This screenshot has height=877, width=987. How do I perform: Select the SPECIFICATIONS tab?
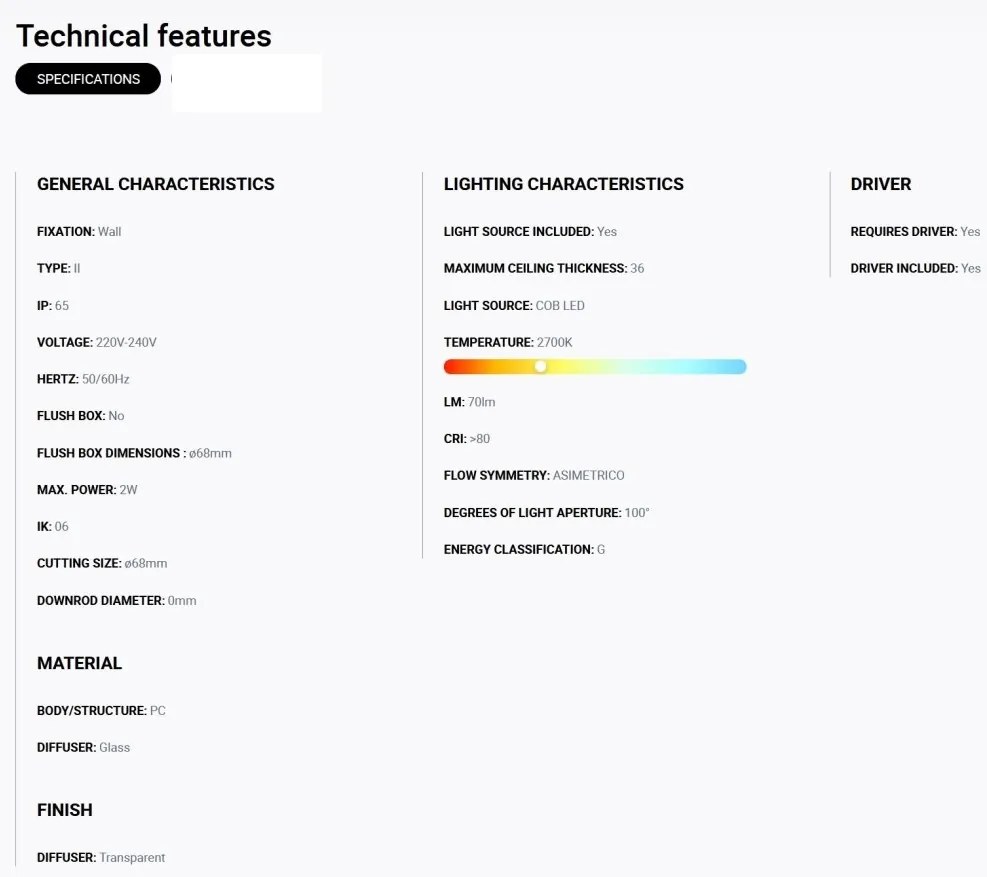88,79
